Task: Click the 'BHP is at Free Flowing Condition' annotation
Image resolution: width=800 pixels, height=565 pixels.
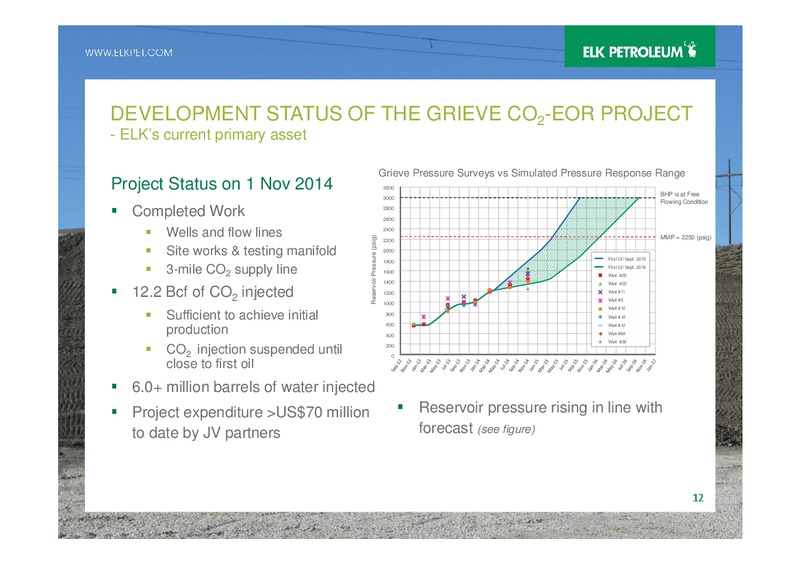Action: pyautogui.click(x=684, y=198)
